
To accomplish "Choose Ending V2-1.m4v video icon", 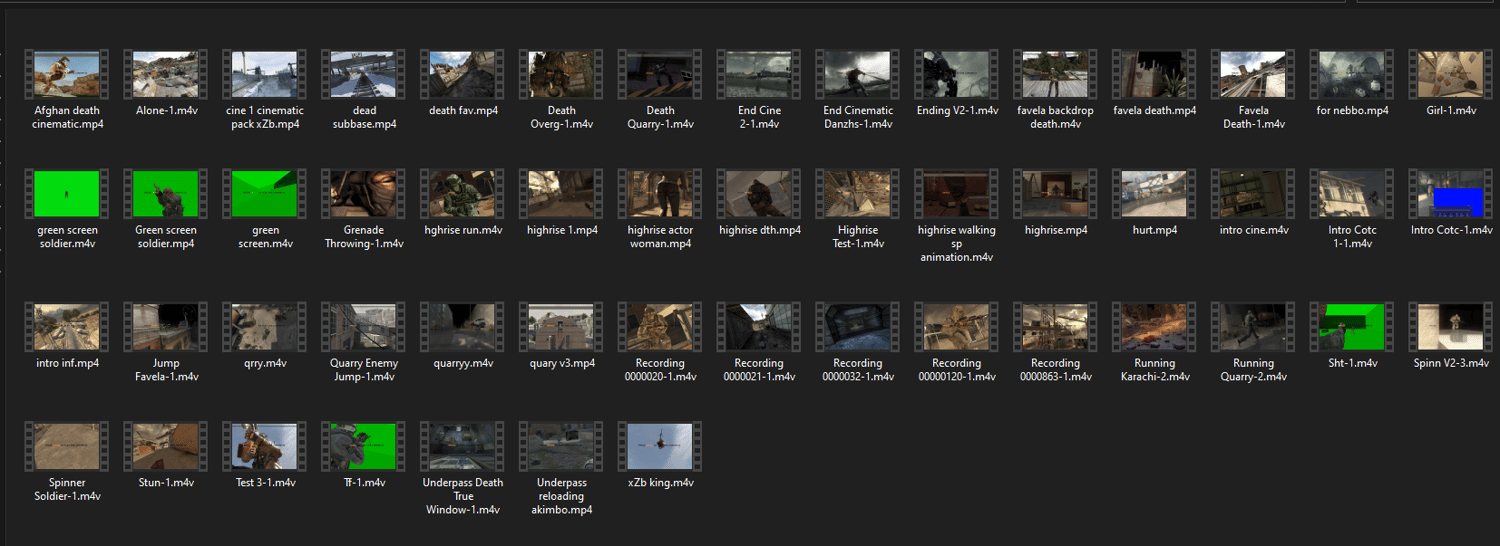I will [958, 75].
